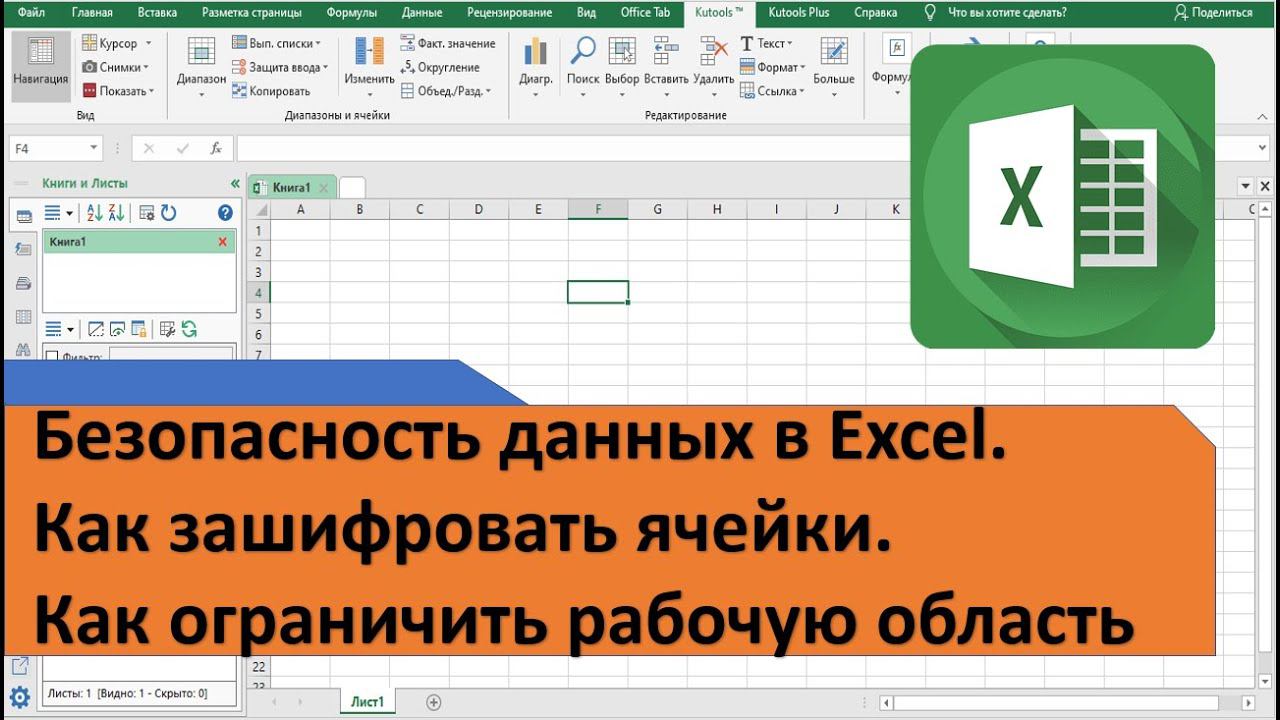Sort workbooks A to Z in pane

point(95,213)
